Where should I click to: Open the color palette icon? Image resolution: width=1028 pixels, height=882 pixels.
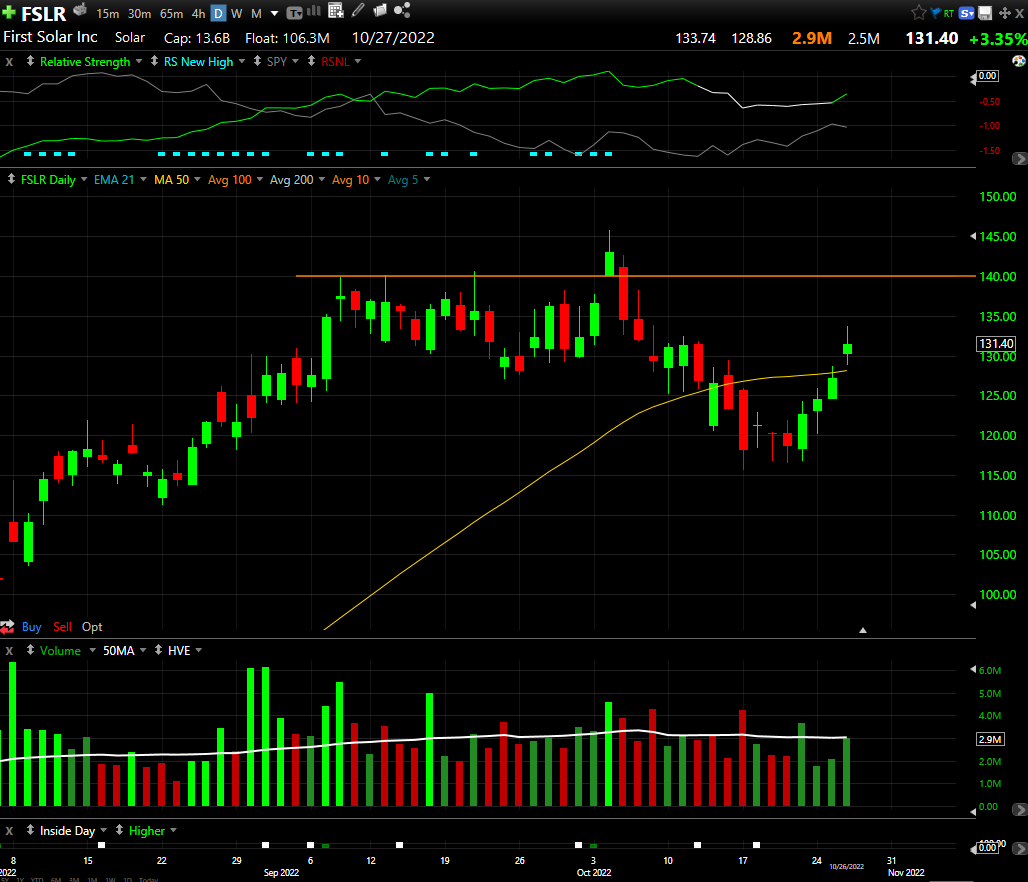pyautogui.click(x=1019, y=61)
